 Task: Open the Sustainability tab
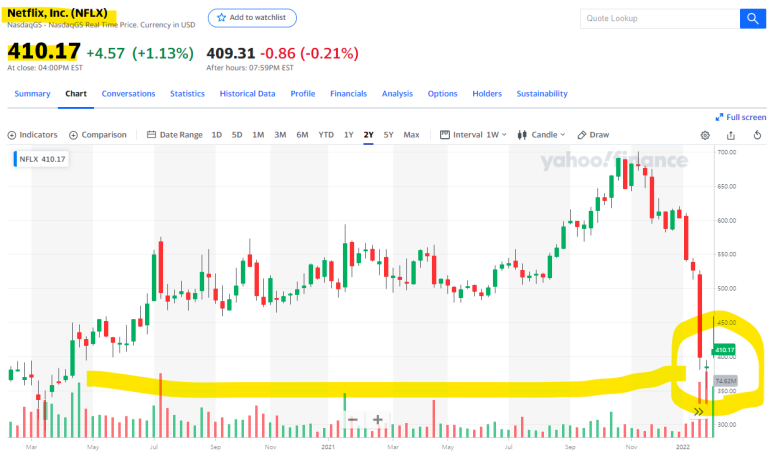pos(542,94)
